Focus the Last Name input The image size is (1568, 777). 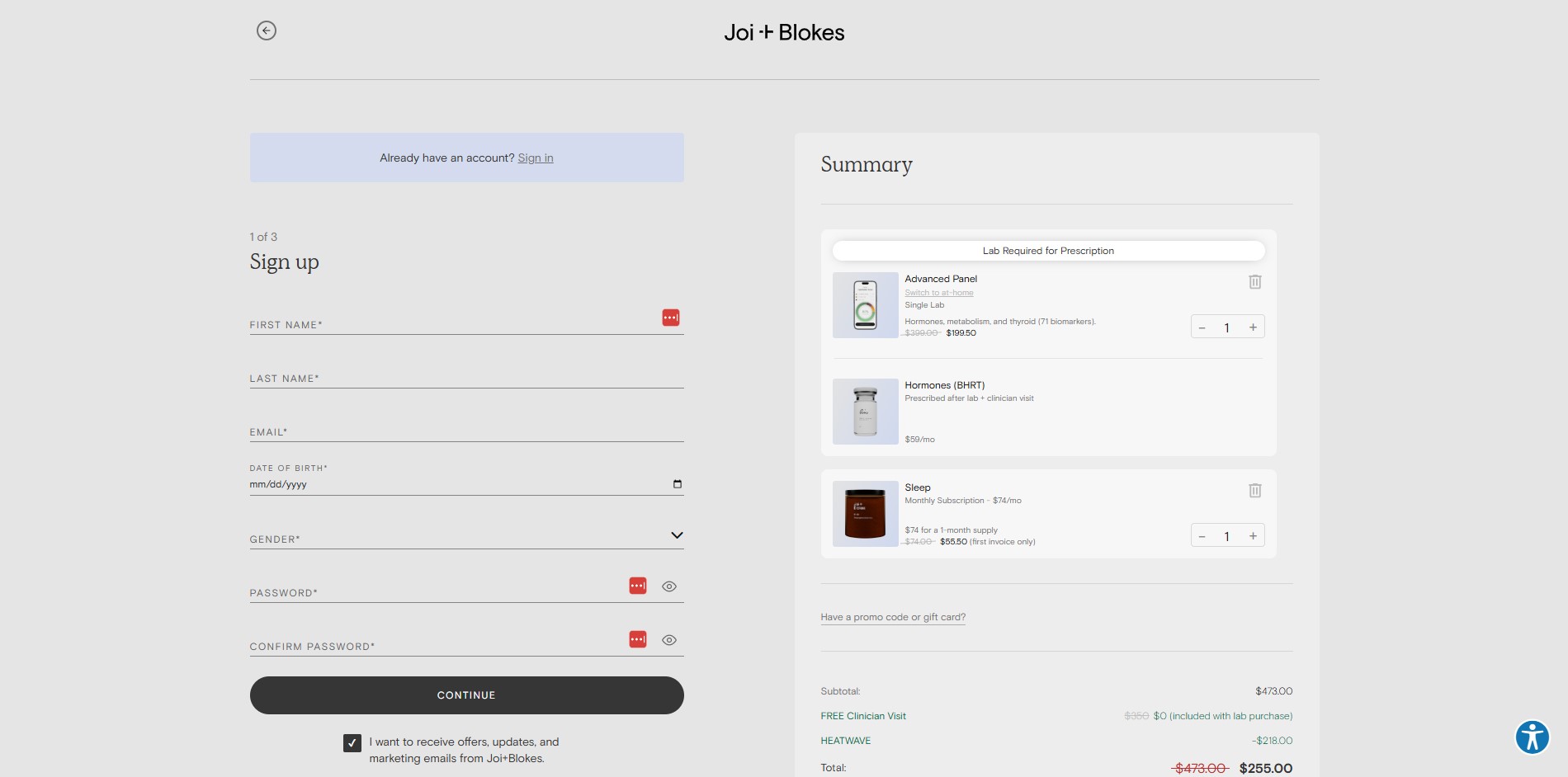point(466,375)
